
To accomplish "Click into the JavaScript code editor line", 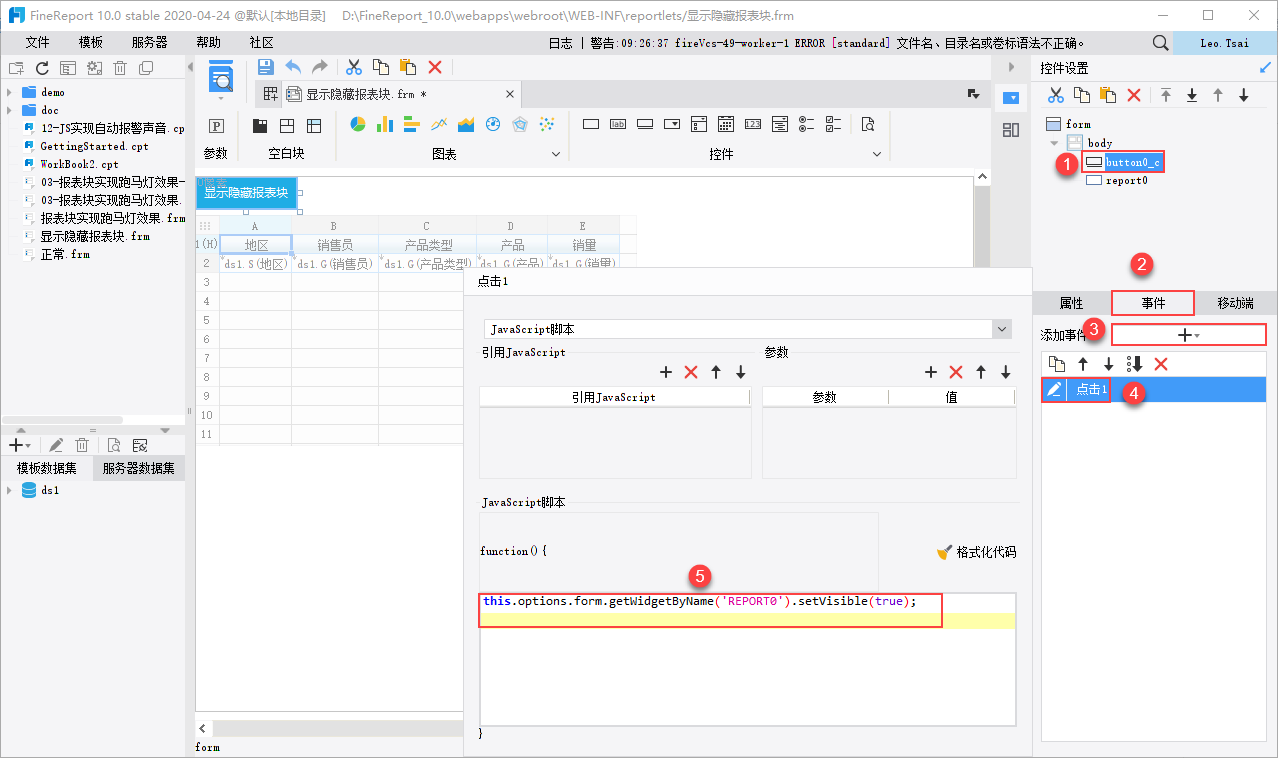I will (x=748, y=602).
